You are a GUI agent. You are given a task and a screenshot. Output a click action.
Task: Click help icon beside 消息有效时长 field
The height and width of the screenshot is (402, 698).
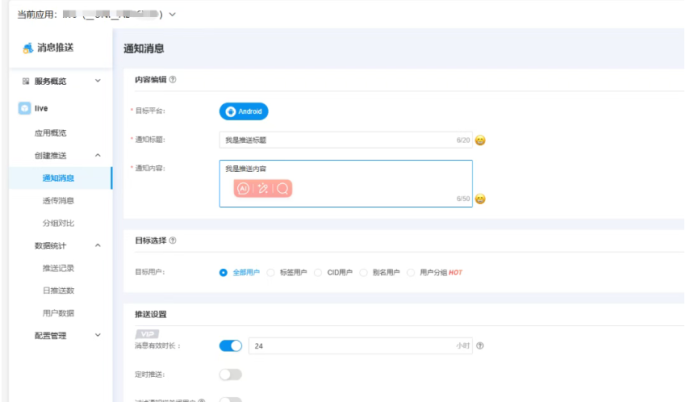pos(481,347)
